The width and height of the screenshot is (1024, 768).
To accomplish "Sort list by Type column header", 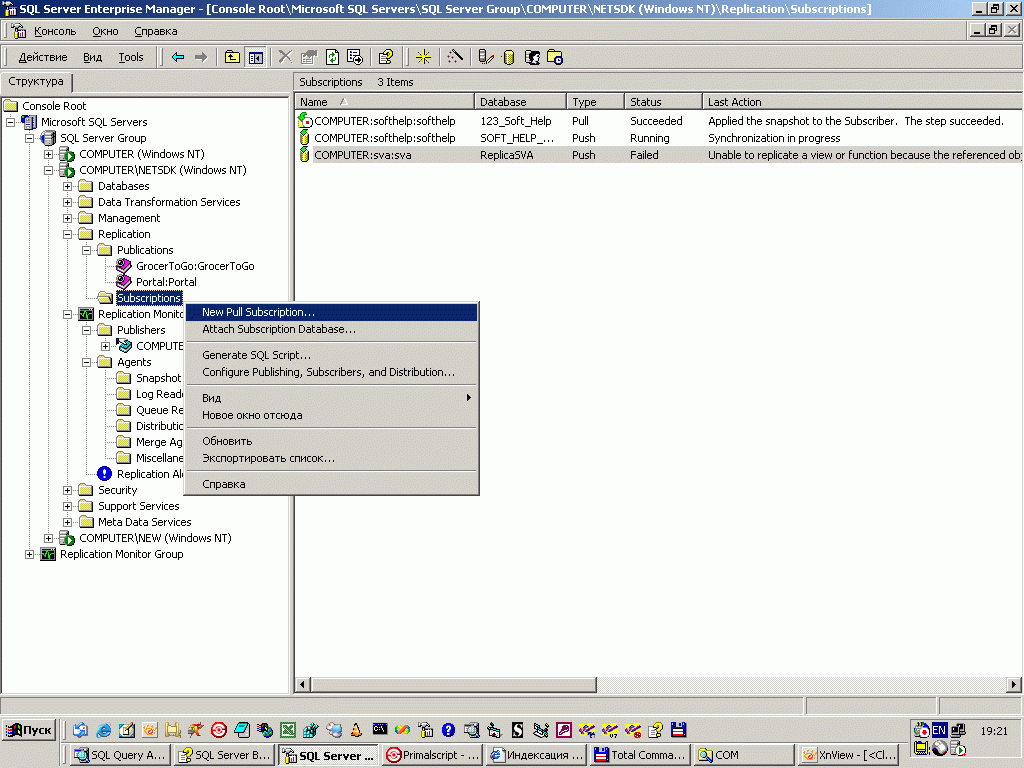I will pos(595,102).
